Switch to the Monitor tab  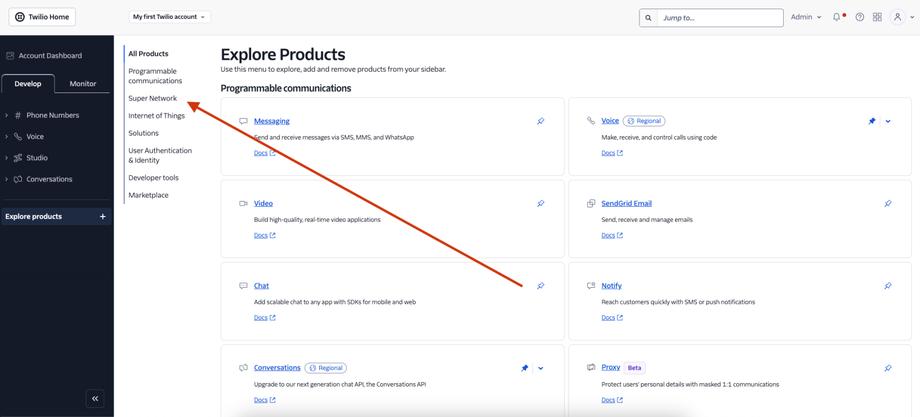(83, 84)
